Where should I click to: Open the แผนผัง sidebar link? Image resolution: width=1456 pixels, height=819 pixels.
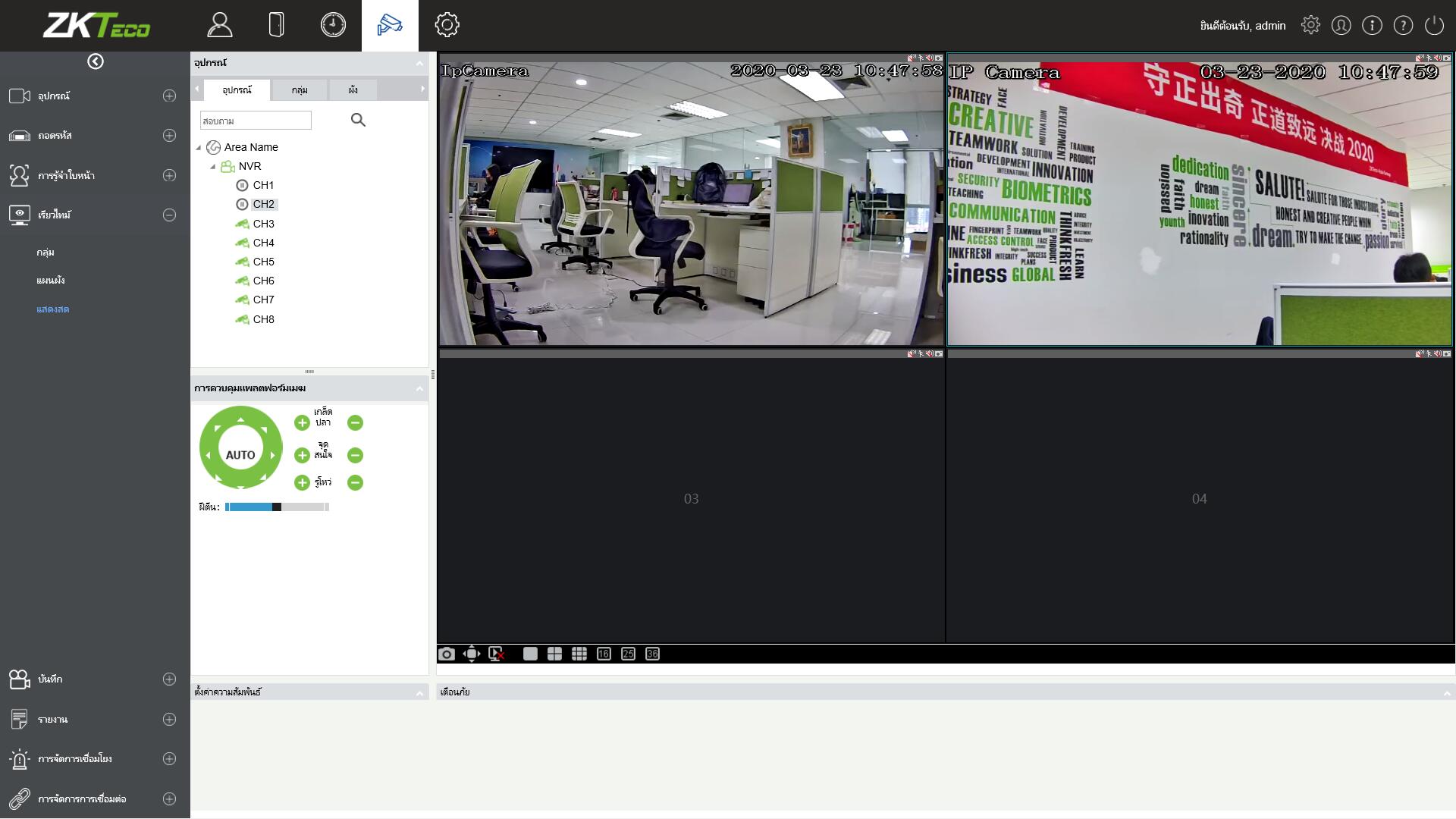coord(50,280)
